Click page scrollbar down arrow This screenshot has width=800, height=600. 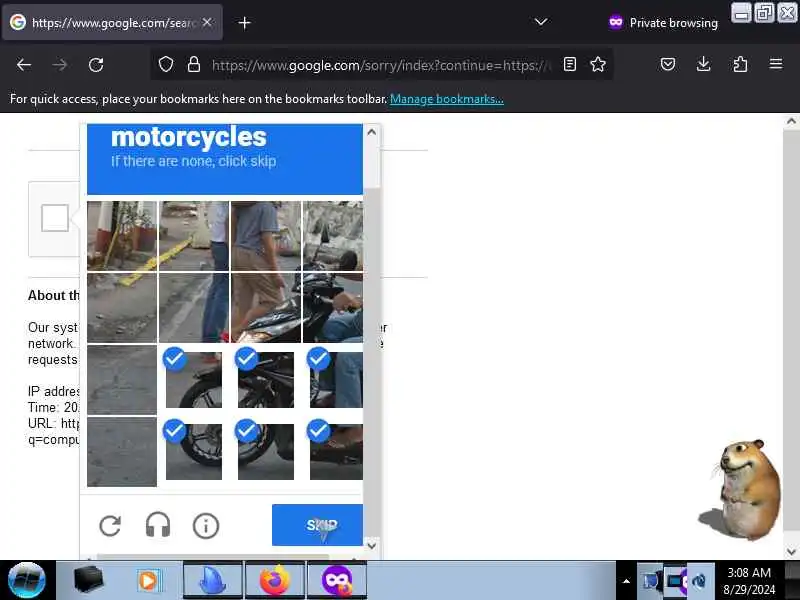point(791,552)
